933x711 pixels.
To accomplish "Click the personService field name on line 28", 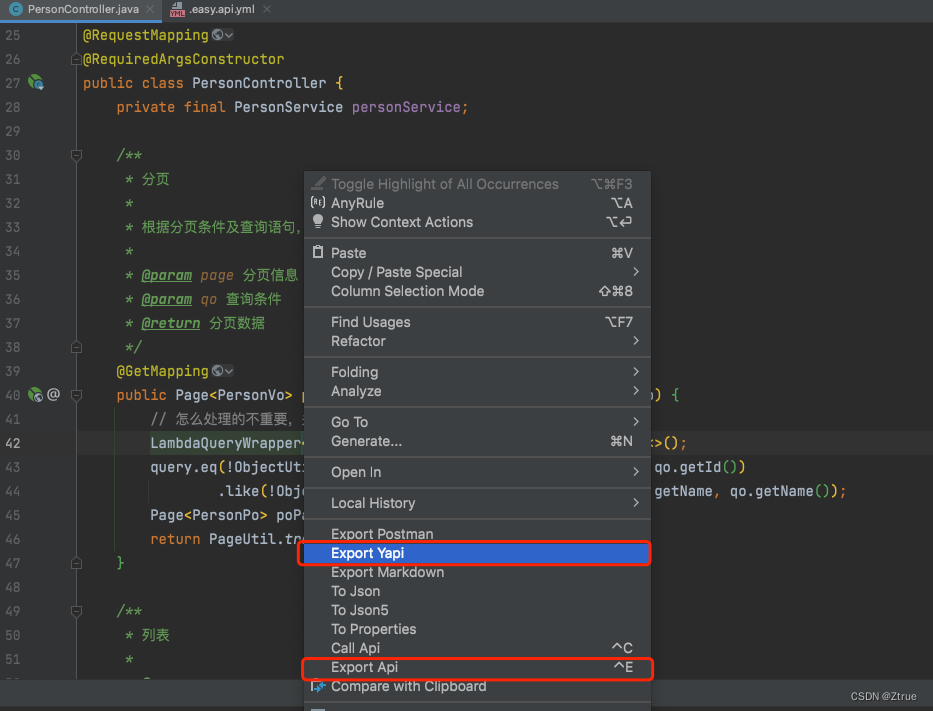I will click(406, 107).
